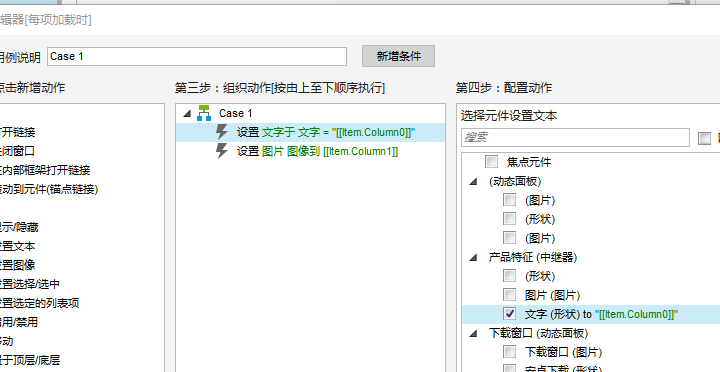Collapse the 产品特征 (中继器) group
The width and height of the screenshot is (720, 372).
(x=473, y=258)
